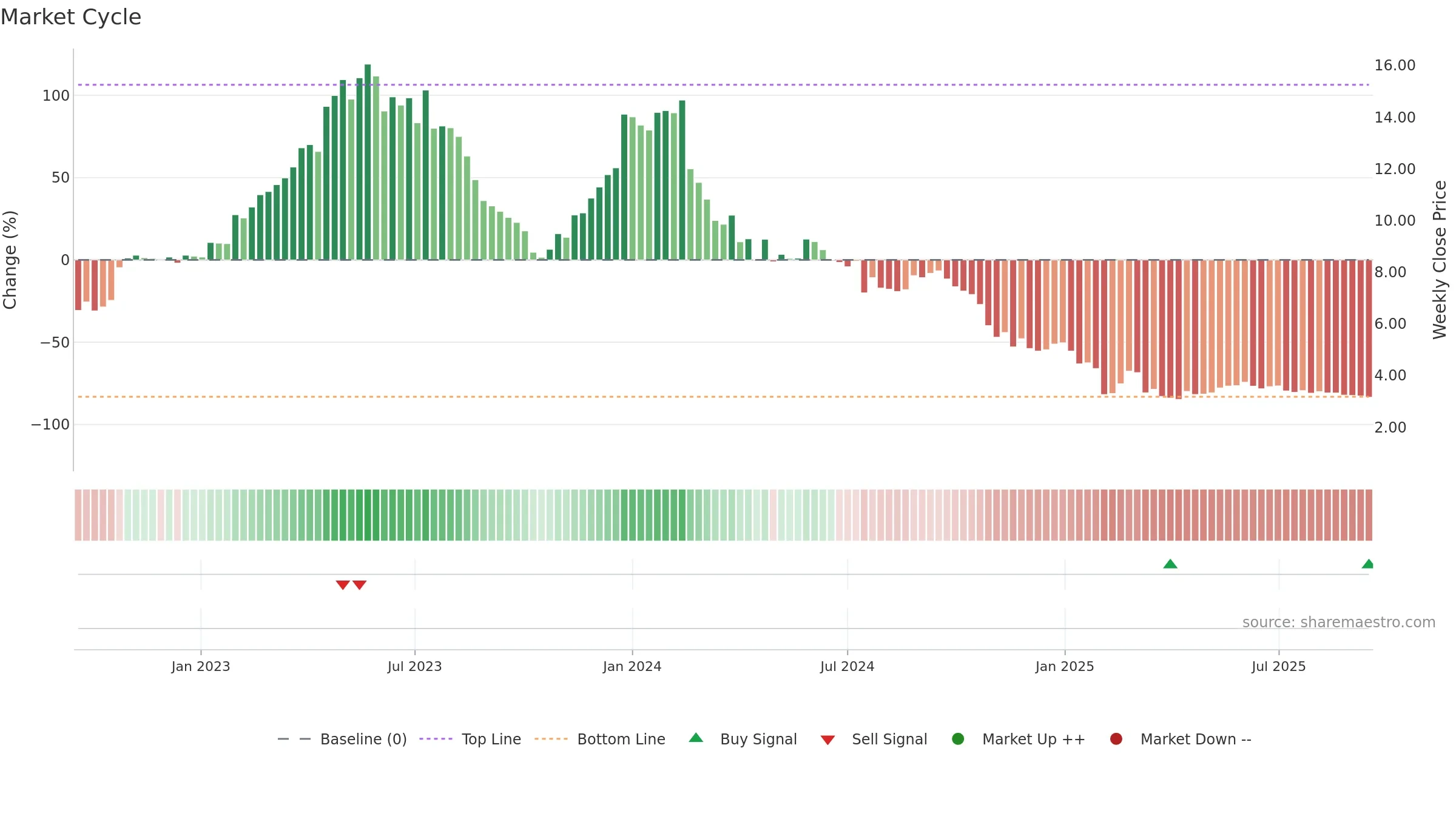Click the 16.00 price tick on the right axis

(x=1395, y=66)
